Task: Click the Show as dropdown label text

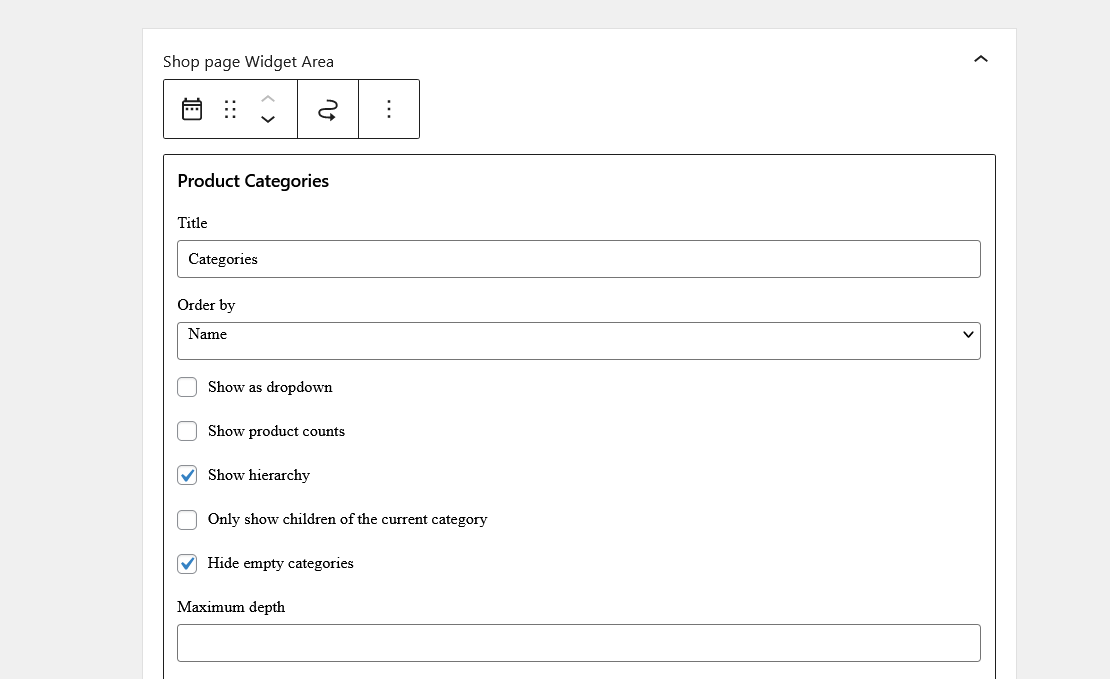Action: (x=270, y=387)
